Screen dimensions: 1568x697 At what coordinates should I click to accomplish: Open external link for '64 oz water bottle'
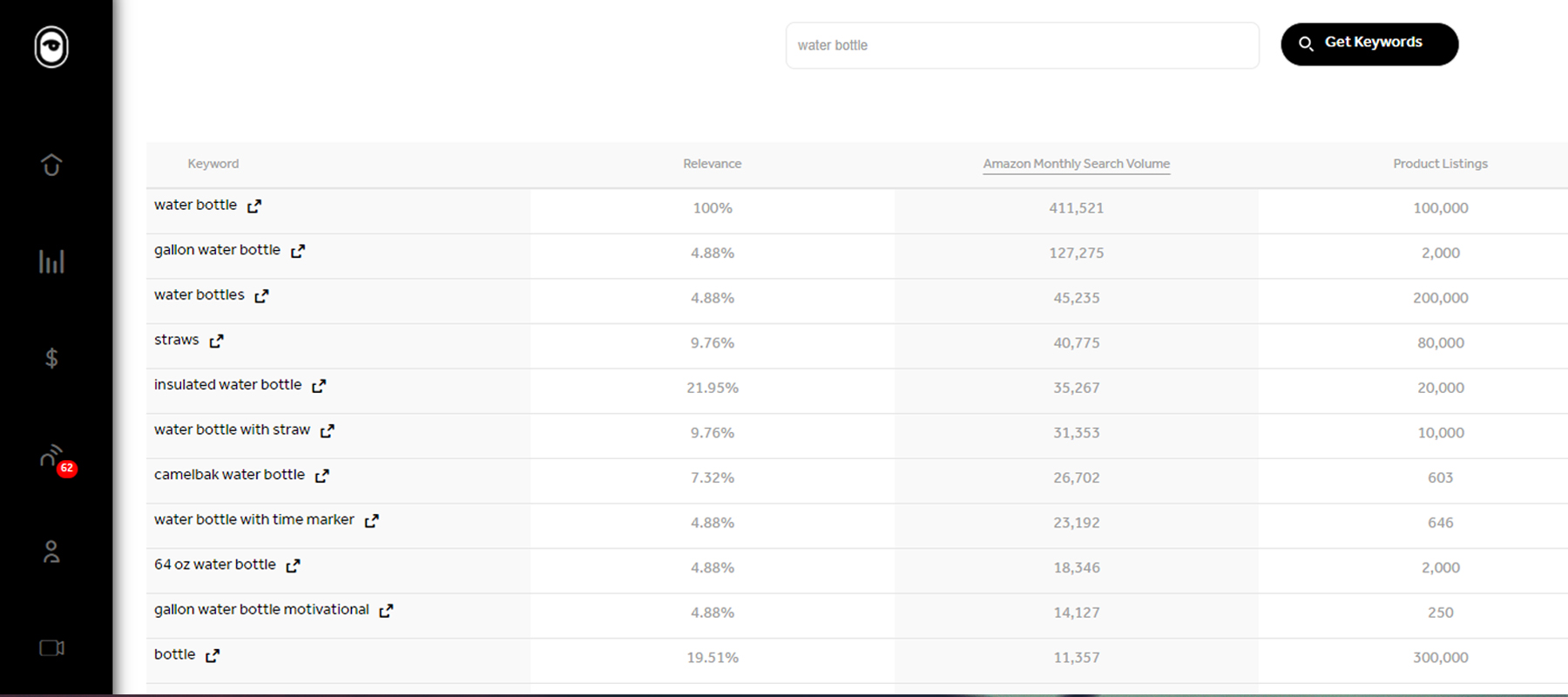[x=294, y=565]
